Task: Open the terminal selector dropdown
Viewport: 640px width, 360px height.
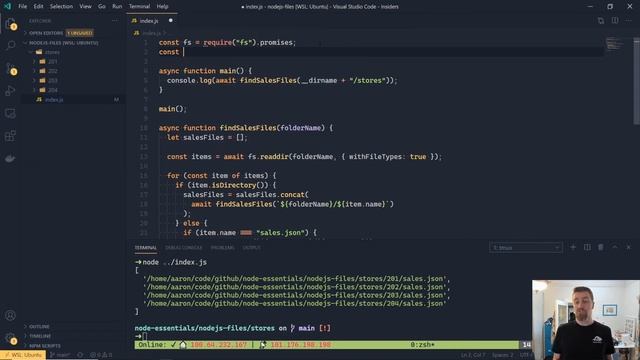Action: (525, 247)
